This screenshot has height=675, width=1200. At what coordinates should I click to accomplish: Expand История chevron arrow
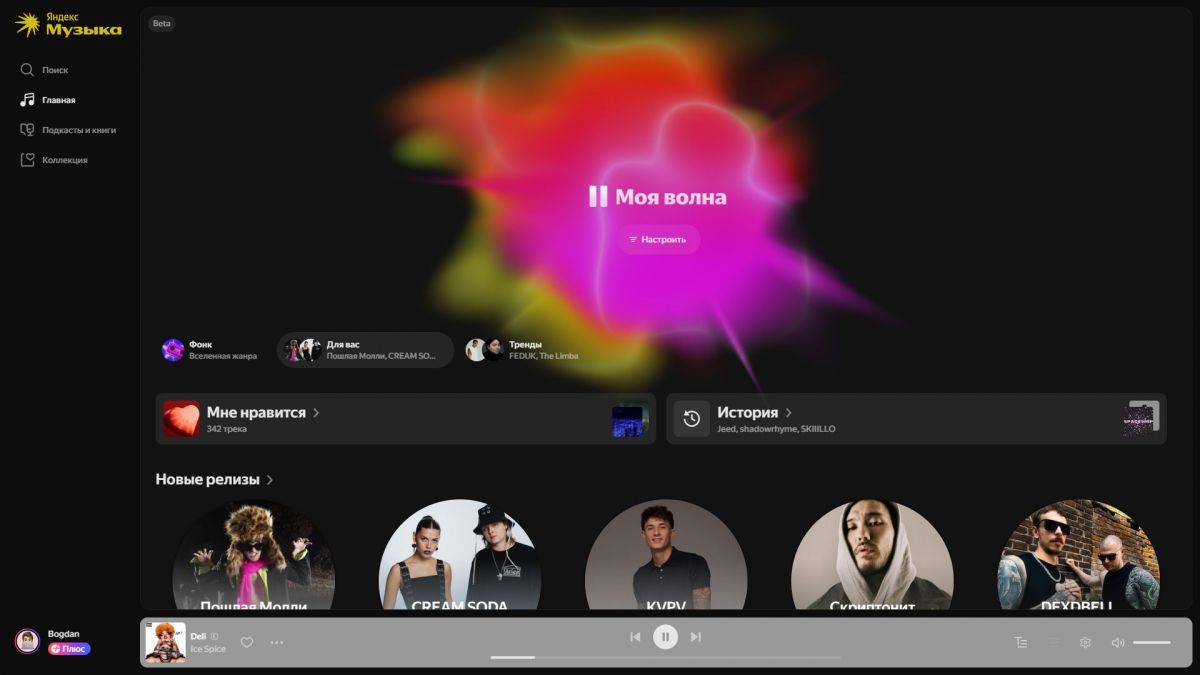click(788, 412)
